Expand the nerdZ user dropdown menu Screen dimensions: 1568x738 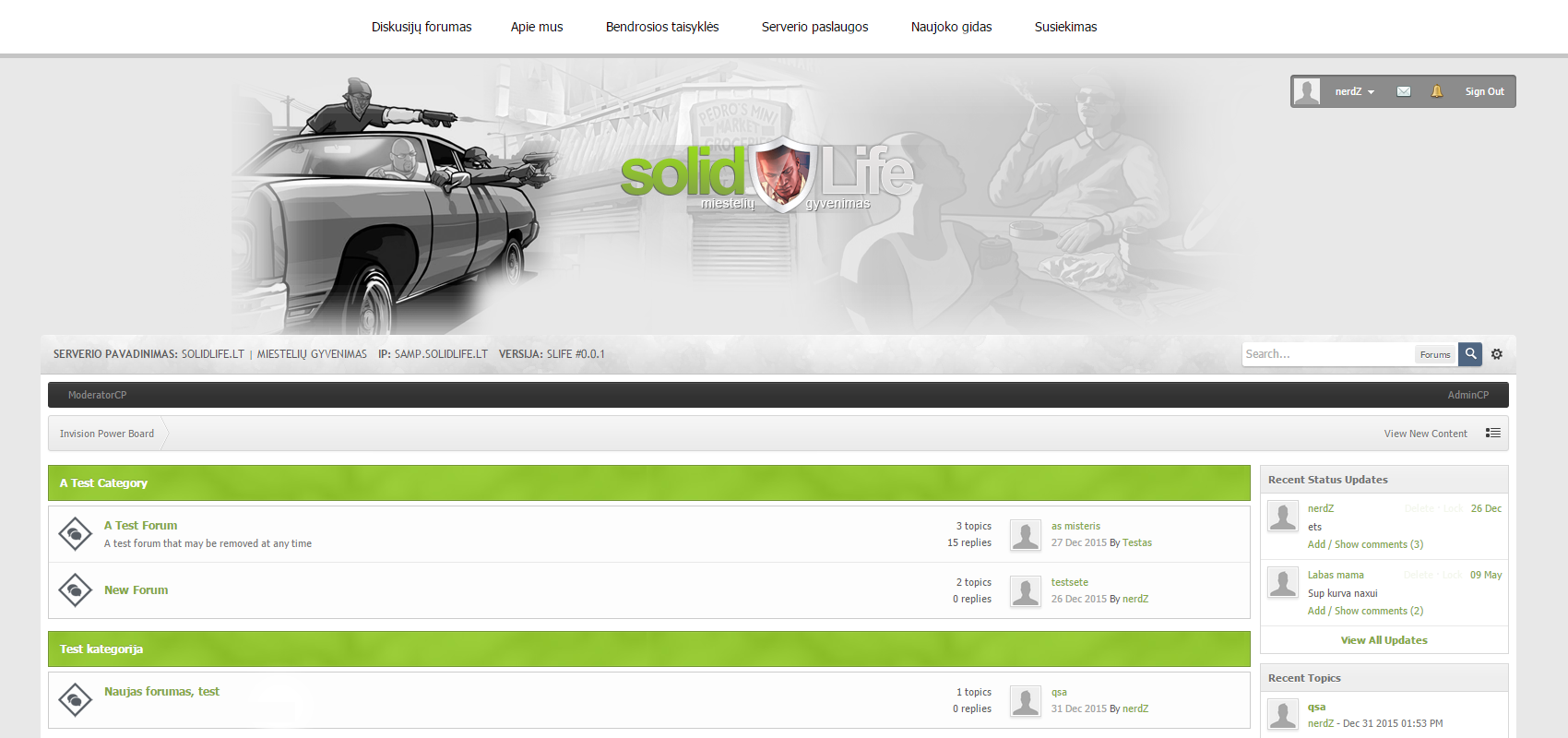1354,91
